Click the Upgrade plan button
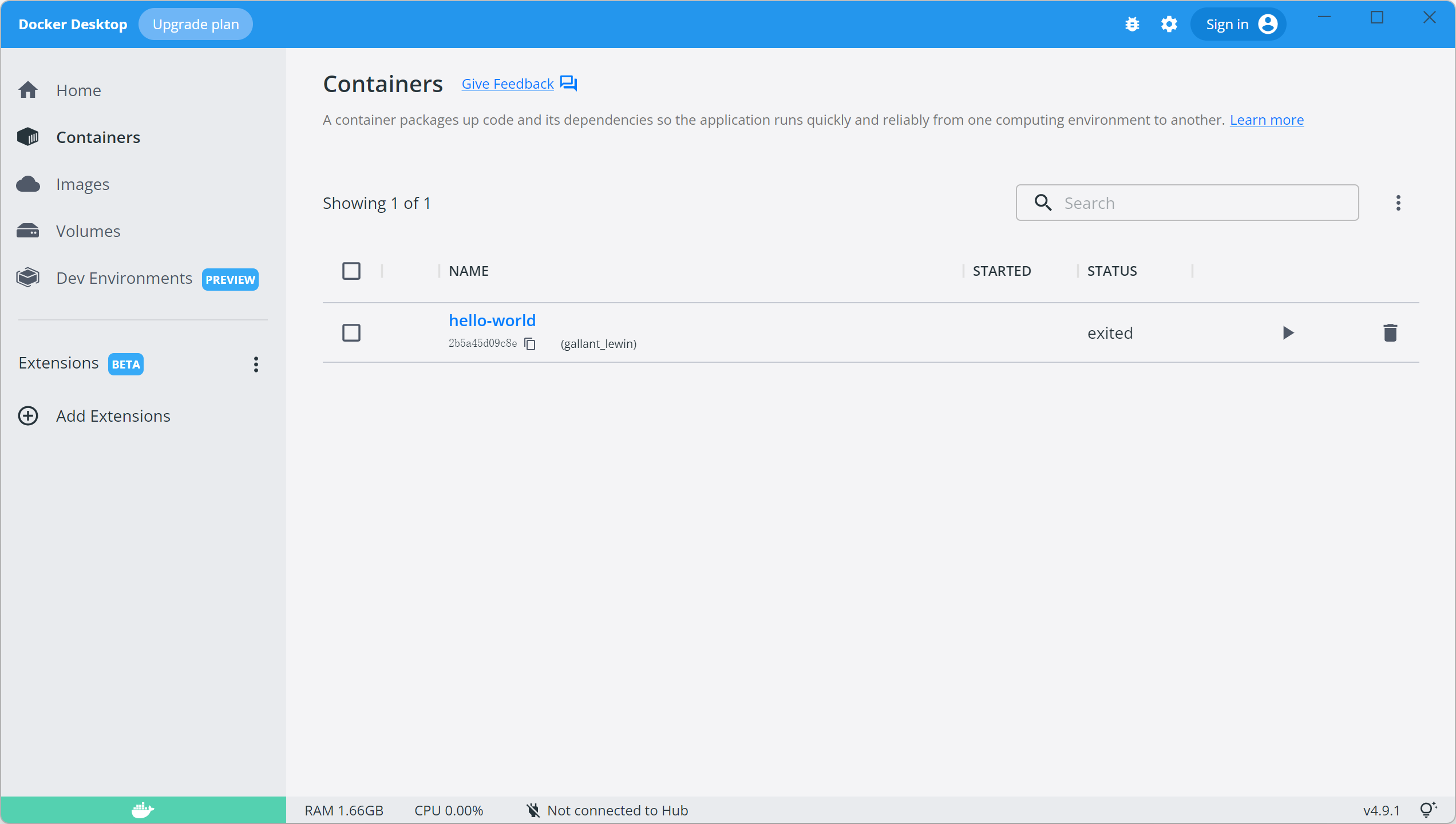This screenshot has width=1456, height=824. pos(196,24)
